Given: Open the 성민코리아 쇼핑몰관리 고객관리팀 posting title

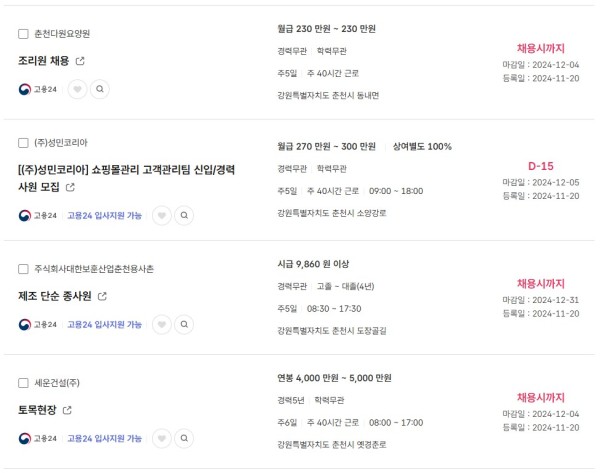Looking at the screenshot, I should tap(126, 178).
